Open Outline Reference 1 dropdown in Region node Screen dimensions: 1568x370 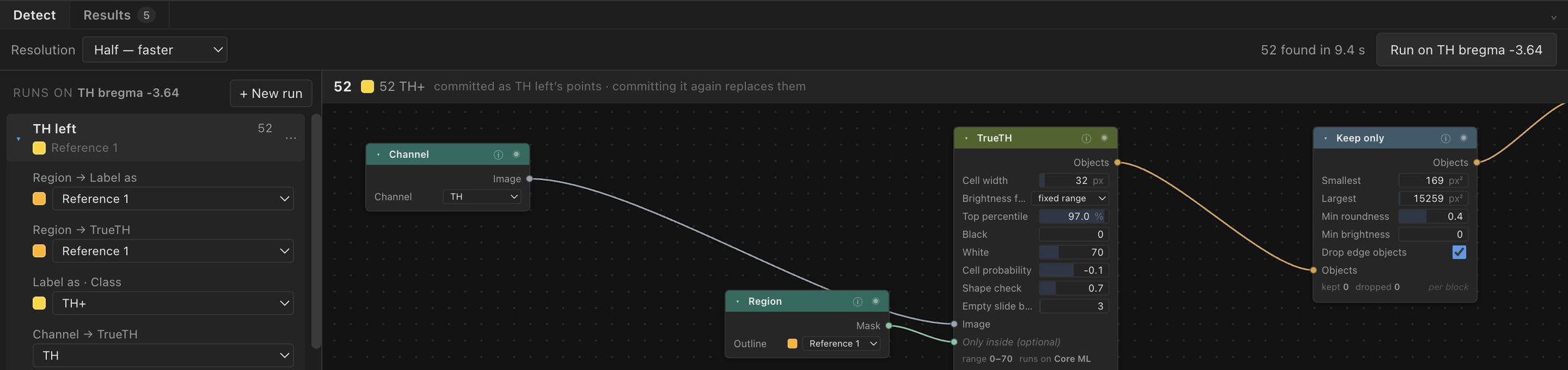(x=841, y=343)
